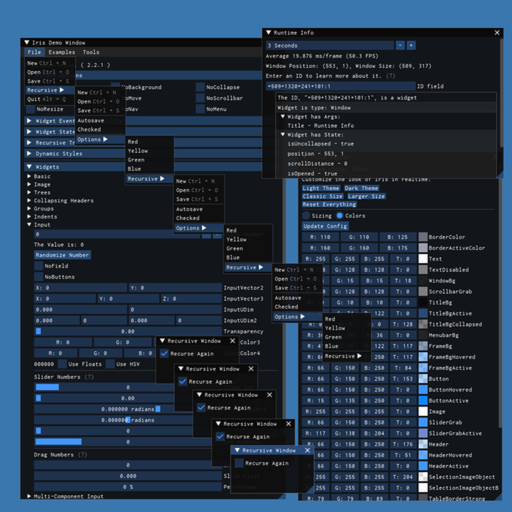Apply the Light Theme button
Image resolution: width=512 pixels, height=512 pixels.
coord(321,188)
